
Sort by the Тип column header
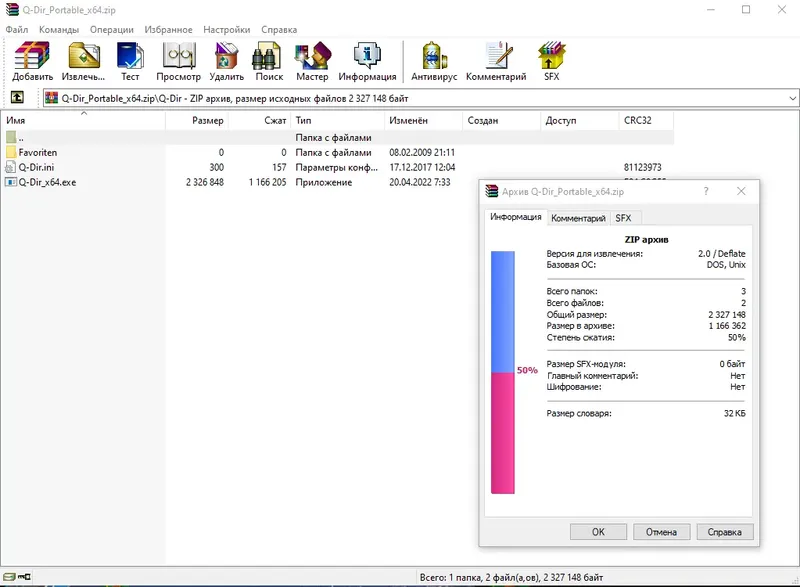click(x=338, y=120)
